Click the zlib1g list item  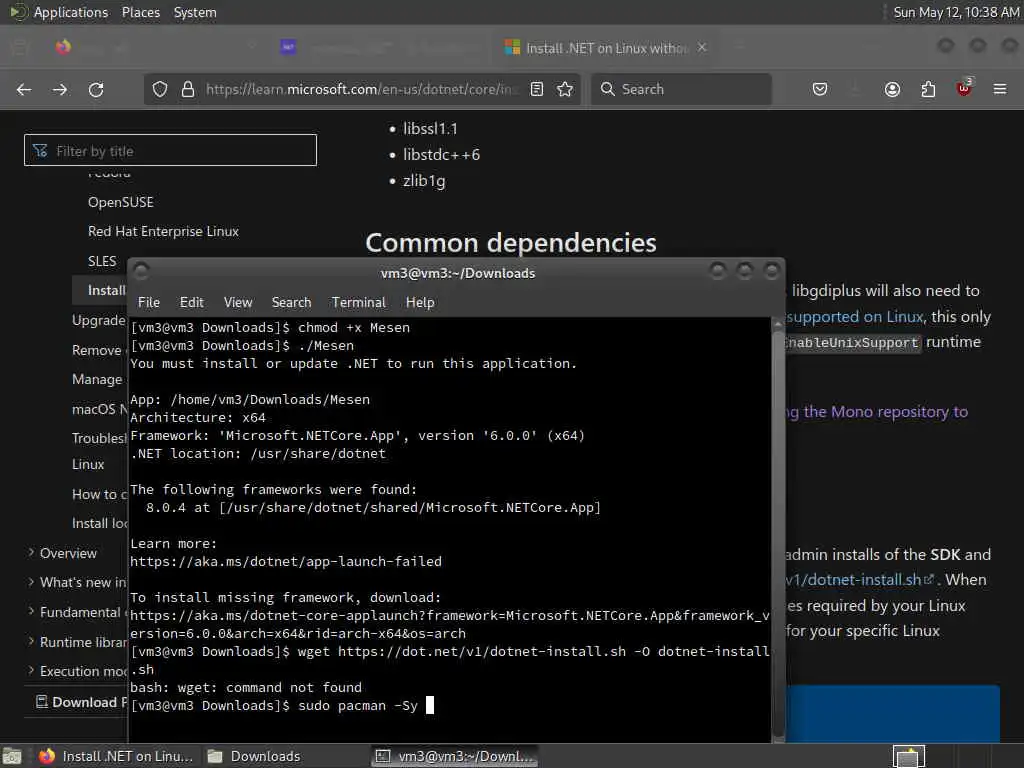click(424, 181)
